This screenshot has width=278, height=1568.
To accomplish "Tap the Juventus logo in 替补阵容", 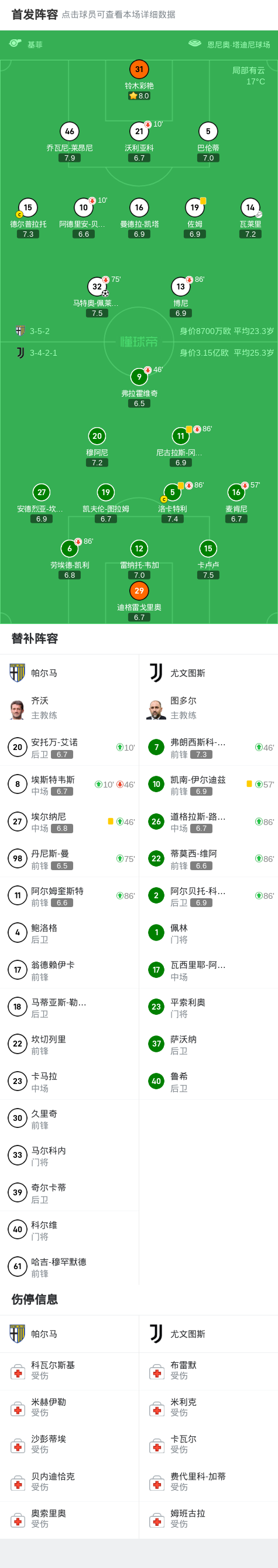I will tap(156, 673).
